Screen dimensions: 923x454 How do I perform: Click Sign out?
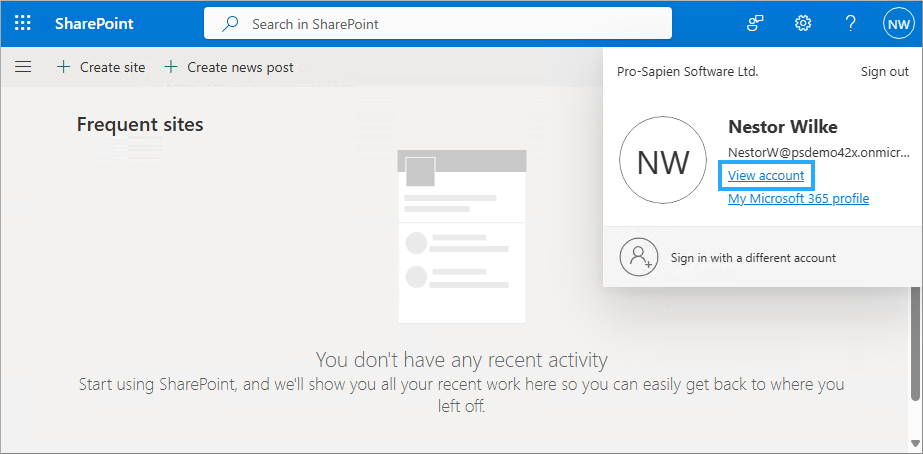885,72
